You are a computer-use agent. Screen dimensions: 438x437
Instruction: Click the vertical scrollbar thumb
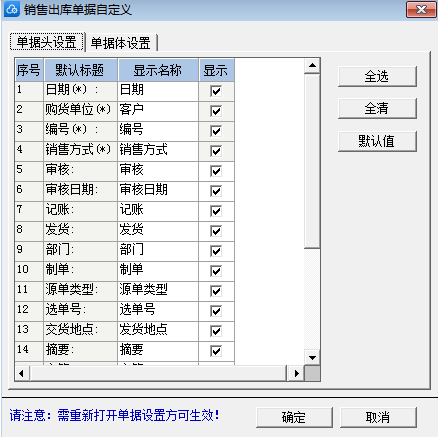(312, 161)
